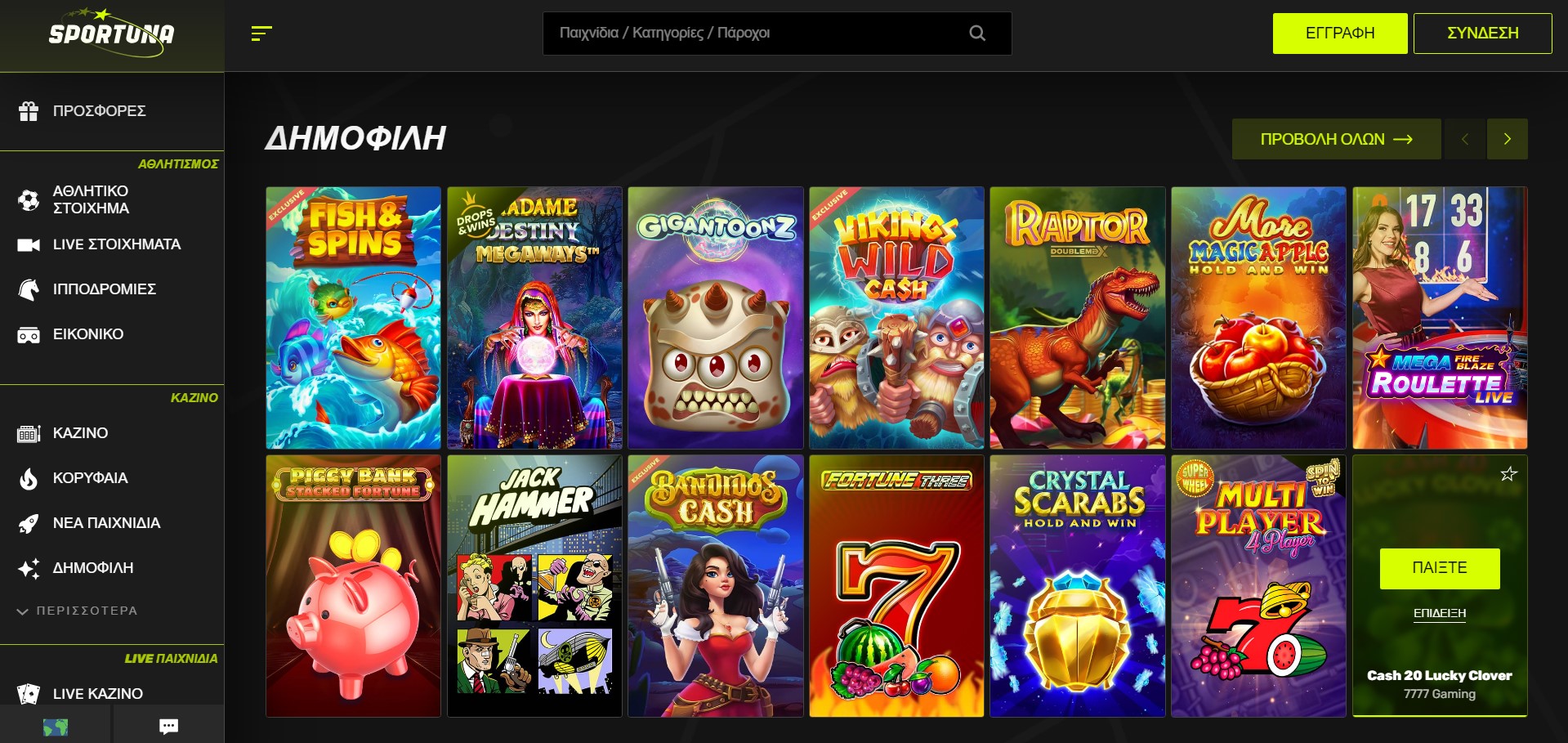Click the world map language icon
The image size is (1568, 743).
click(56, 726)
